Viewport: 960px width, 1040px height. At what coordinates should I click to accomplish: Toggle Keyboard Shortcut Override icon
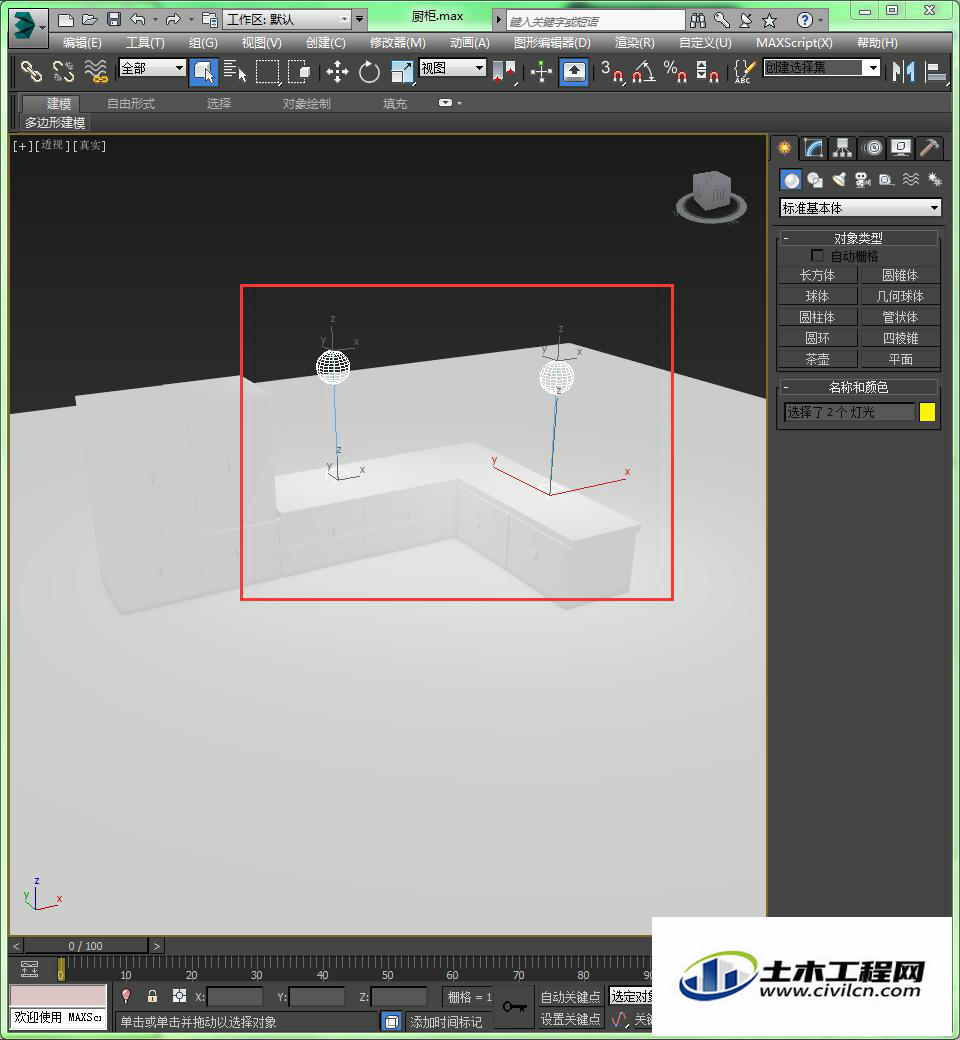574,72
